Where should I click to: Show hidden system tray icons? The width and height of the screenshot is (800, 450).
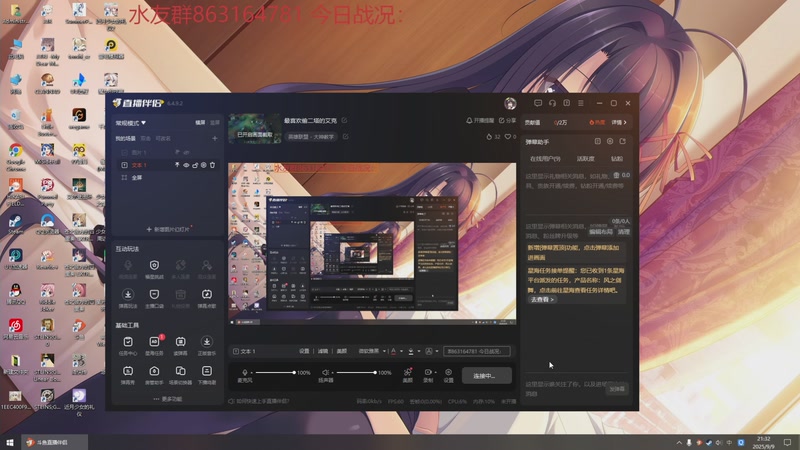(x=679, y=442)
